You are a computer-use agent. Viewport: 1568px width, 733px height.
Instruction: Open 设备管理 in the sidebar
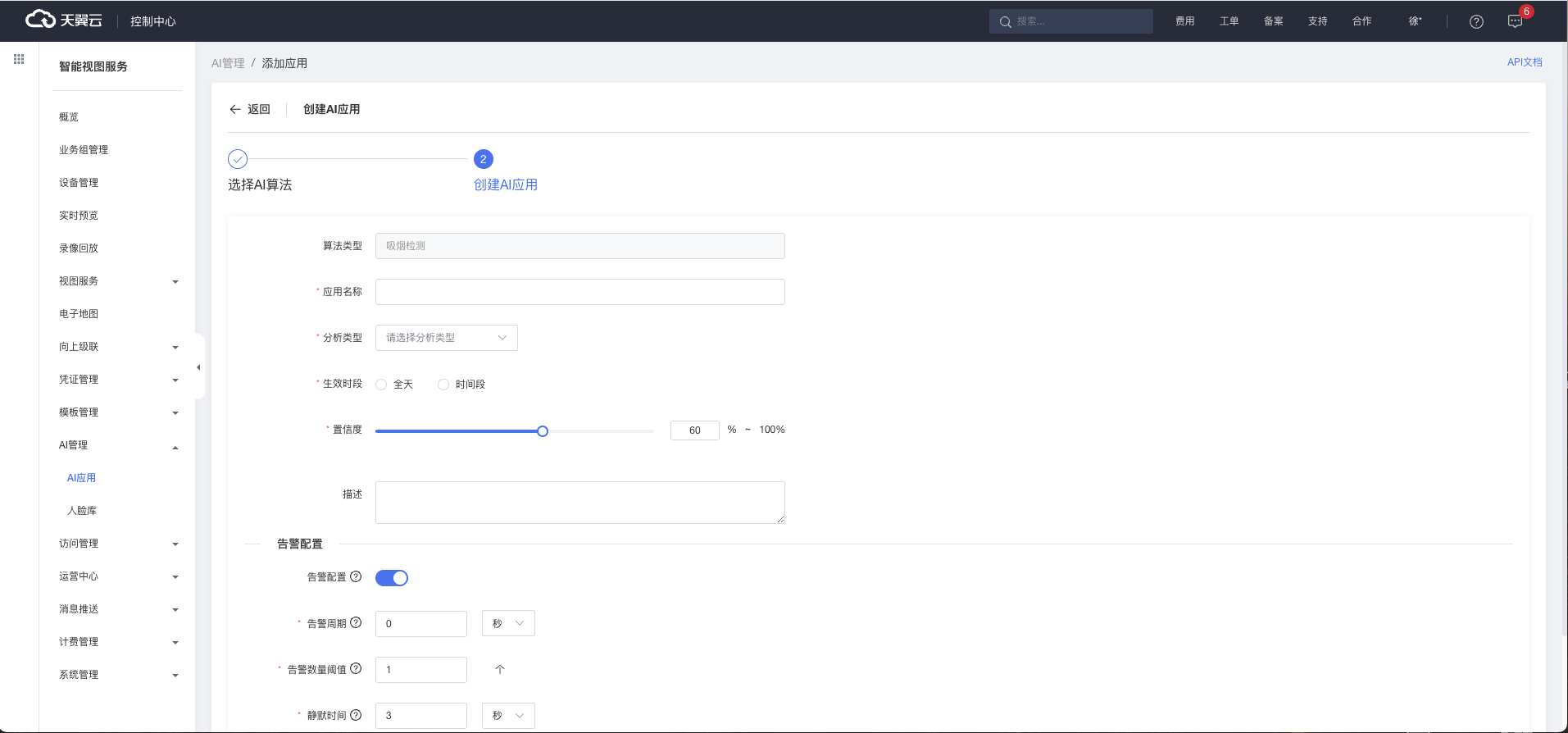click(79, 183)
